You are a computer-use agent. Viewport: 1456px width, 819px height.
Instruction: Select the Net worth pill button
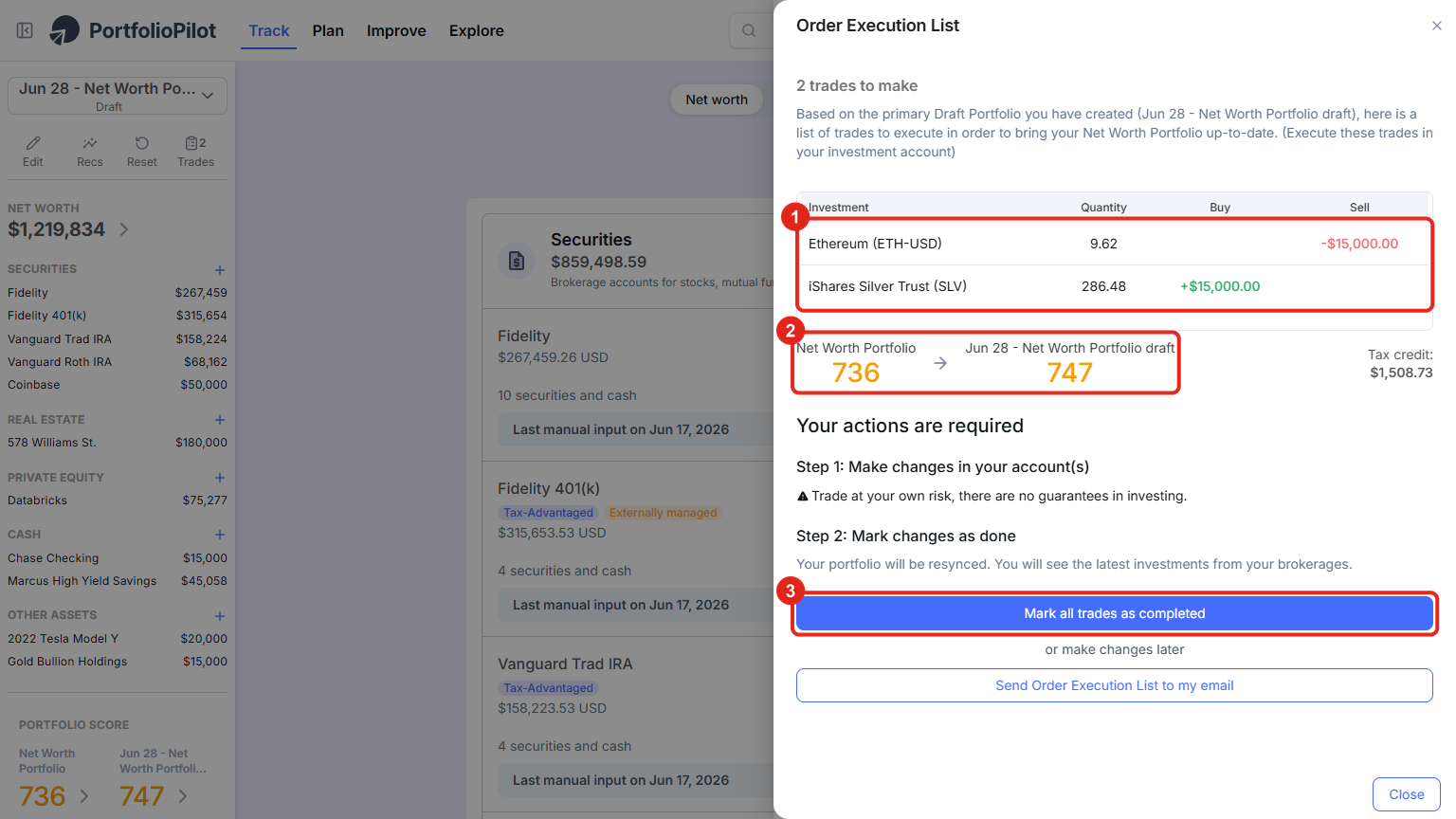tap(717, 100)
